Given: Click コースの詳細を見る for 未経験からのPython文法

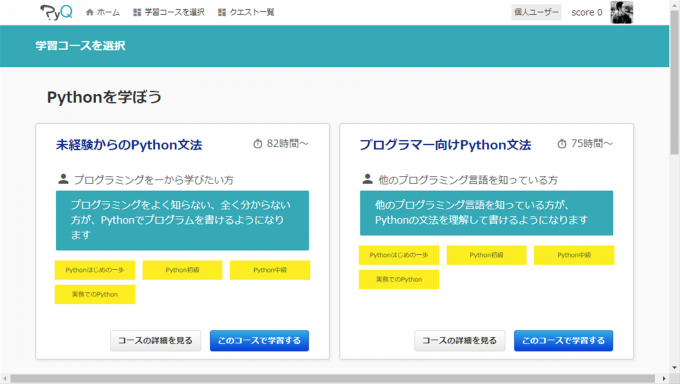Looking at the screenshot, I should coord(155,341).
